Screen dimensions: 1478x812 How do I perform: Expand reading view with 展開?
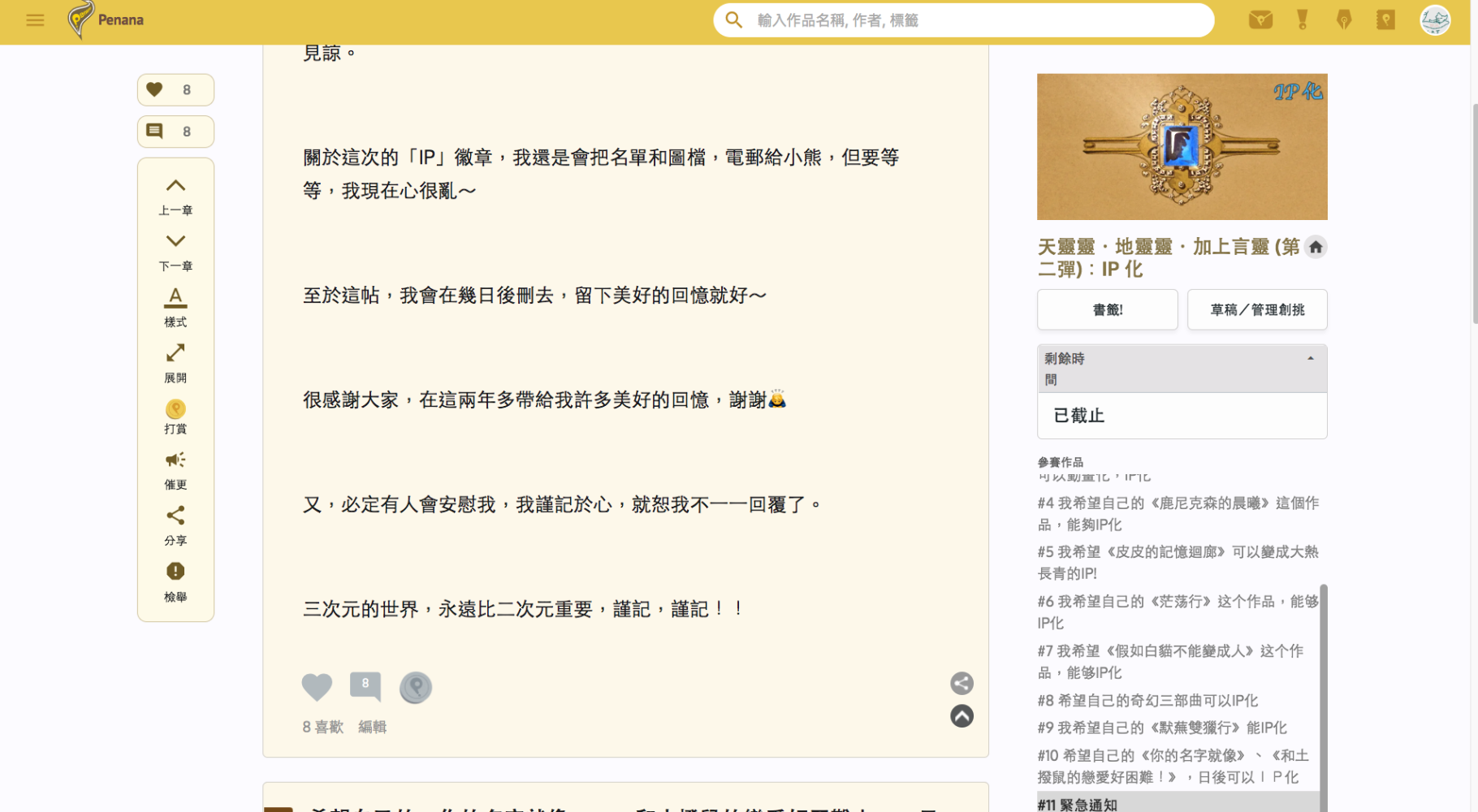tap(175, 364)
